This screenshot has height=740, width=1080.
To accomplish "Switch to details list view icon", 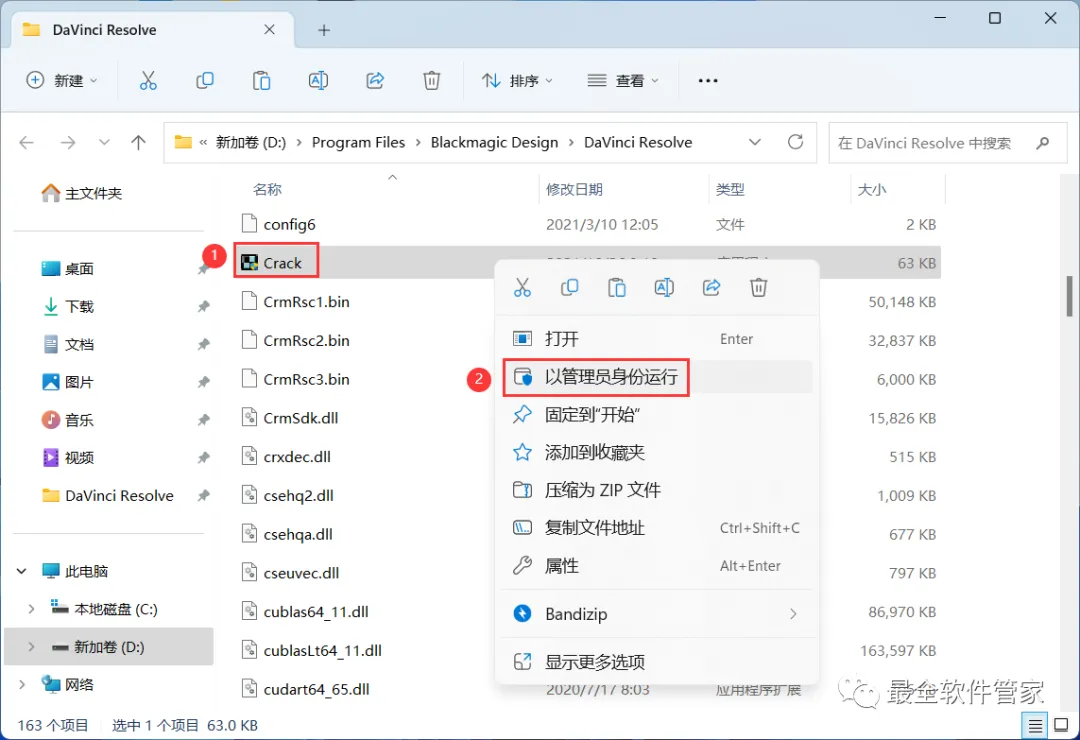I will [x=1035, y=725].
